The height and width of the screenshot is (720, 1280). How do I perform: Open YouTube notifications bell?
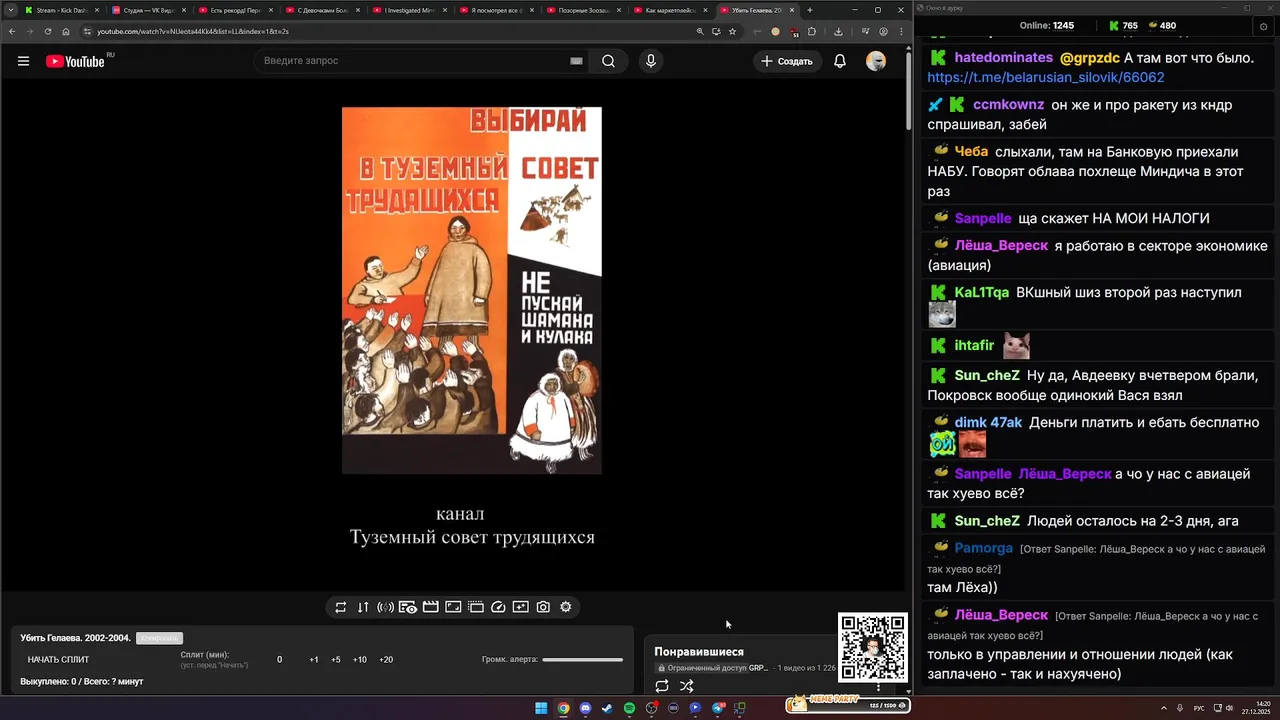840,61
